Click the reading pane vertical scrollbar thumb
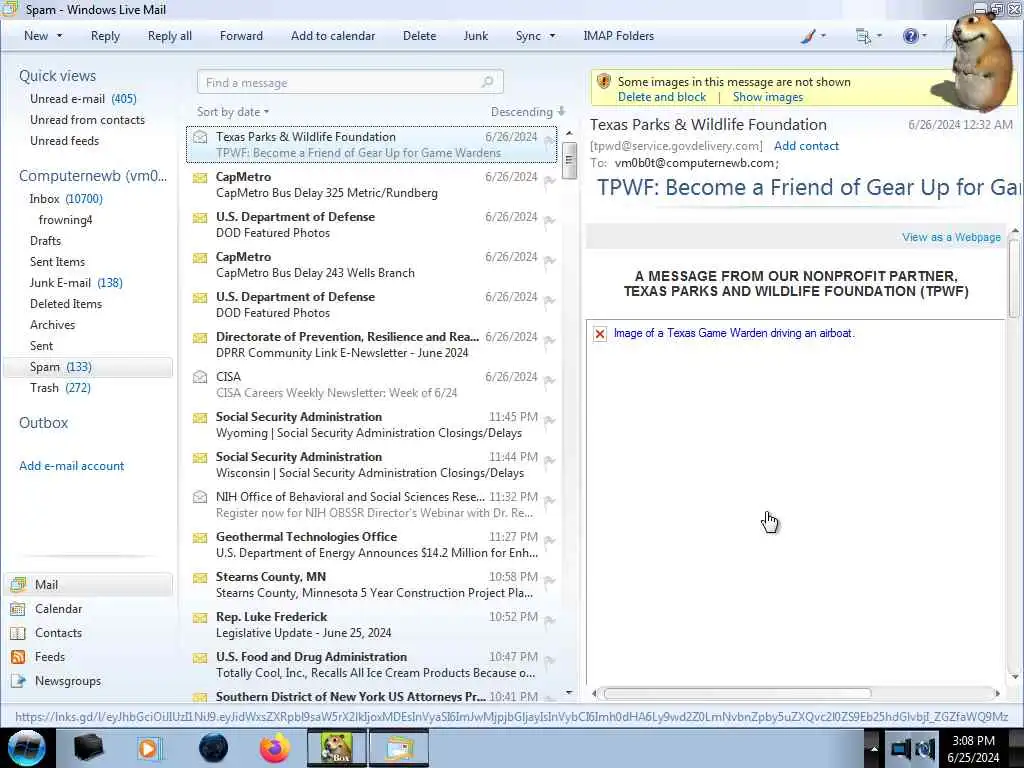1024x768 pixels. 1014,279
